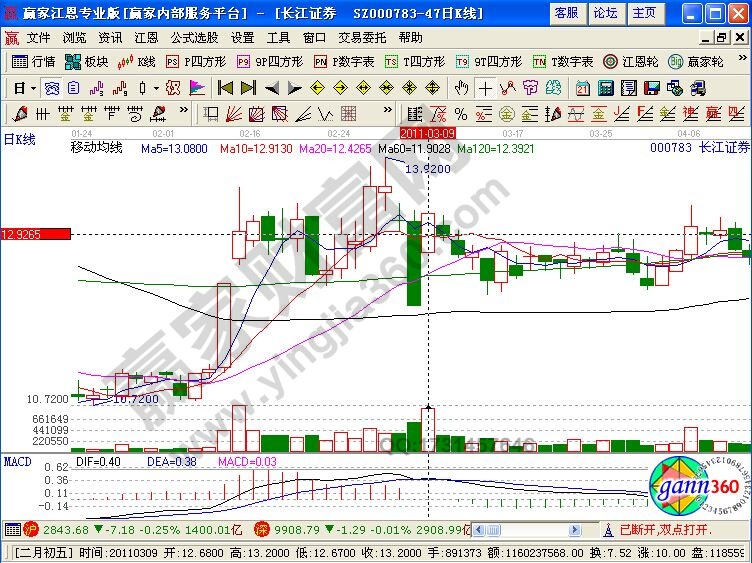The width and height of the screenshot is (752, 563).
Task: Expand the 日 period dropdown
Action: [x=23, y=87]
